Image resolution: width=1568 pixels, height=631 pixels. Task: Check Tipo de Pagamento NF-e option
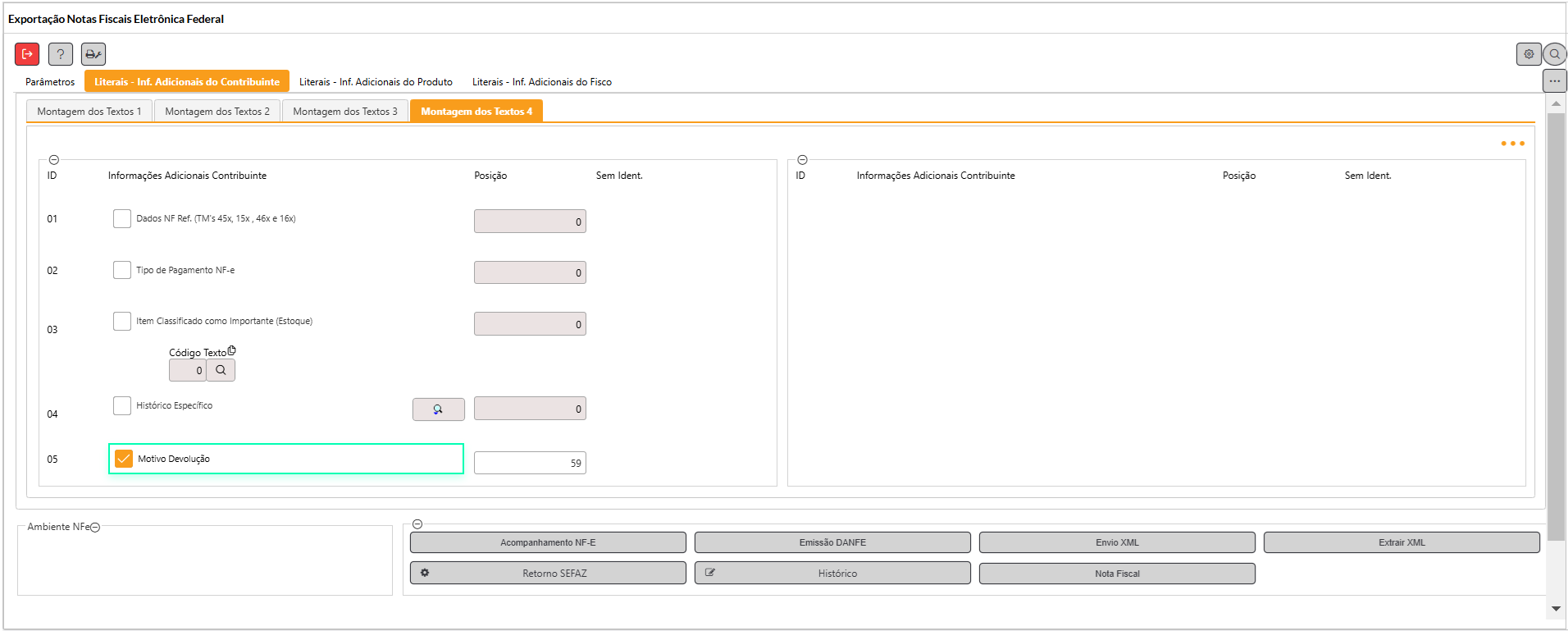coord(122,270)
